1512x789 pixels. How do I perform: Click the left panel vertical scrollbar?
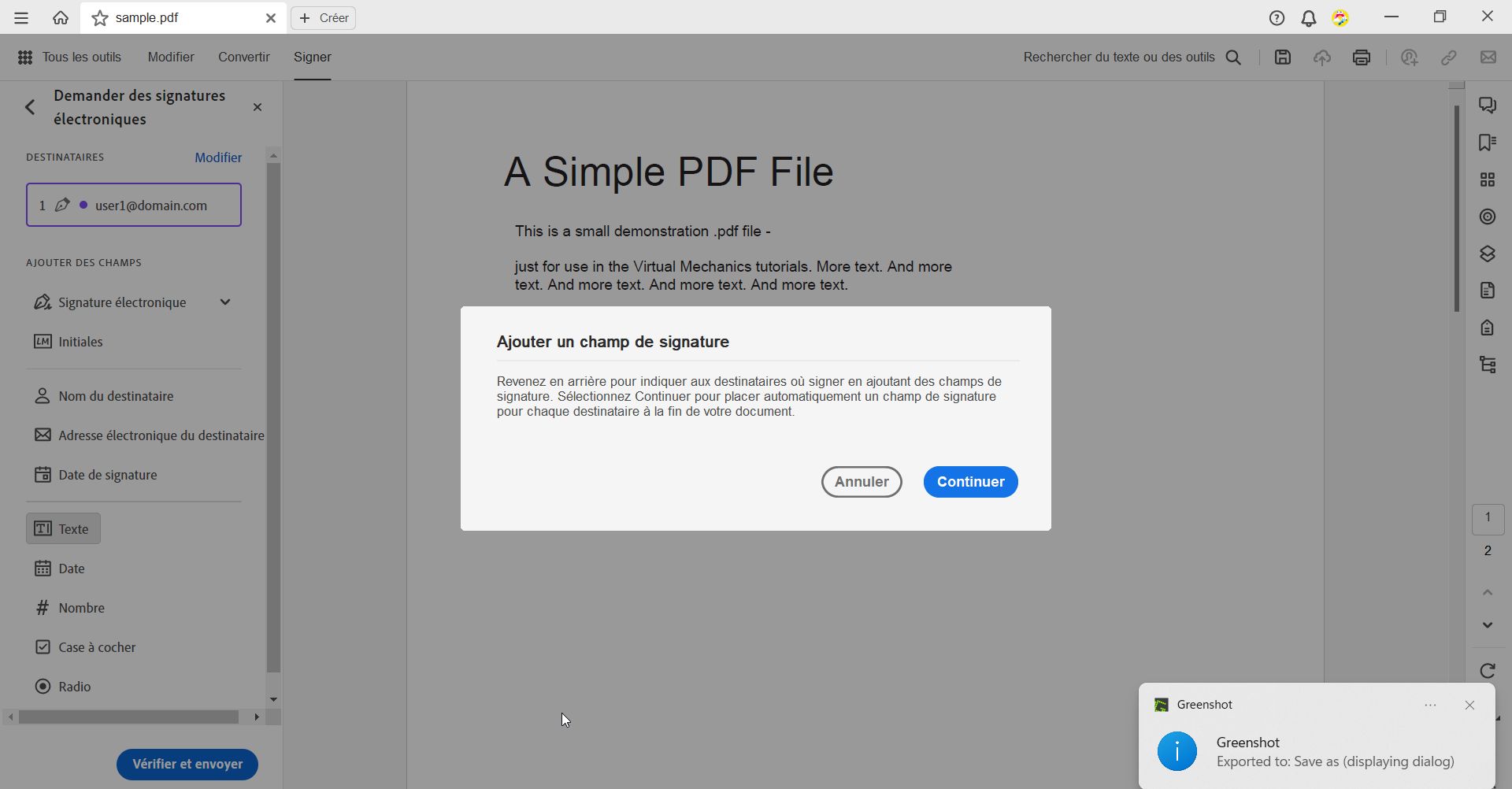273,417
